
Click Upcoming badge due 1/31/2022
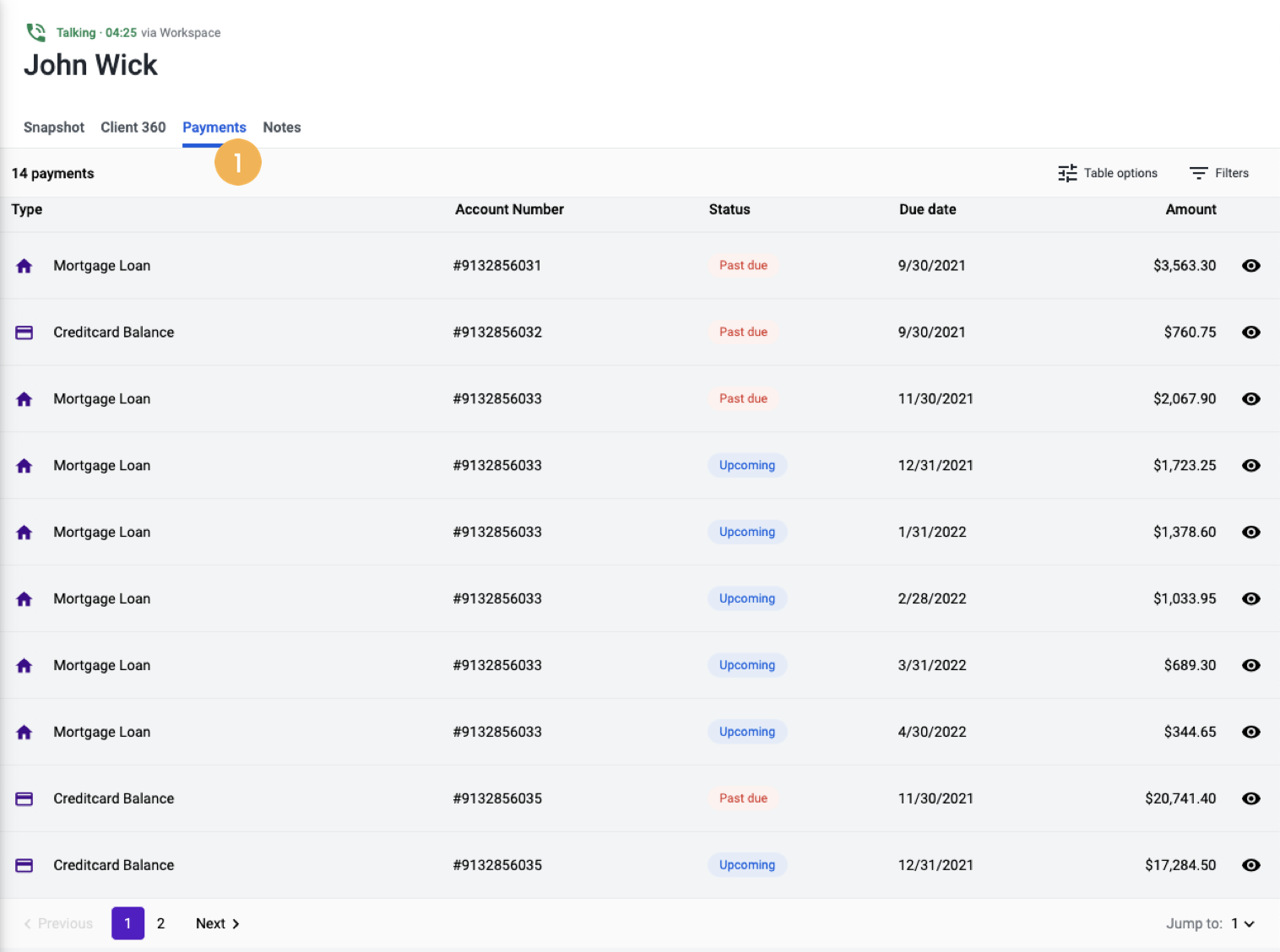pos(747,532)
